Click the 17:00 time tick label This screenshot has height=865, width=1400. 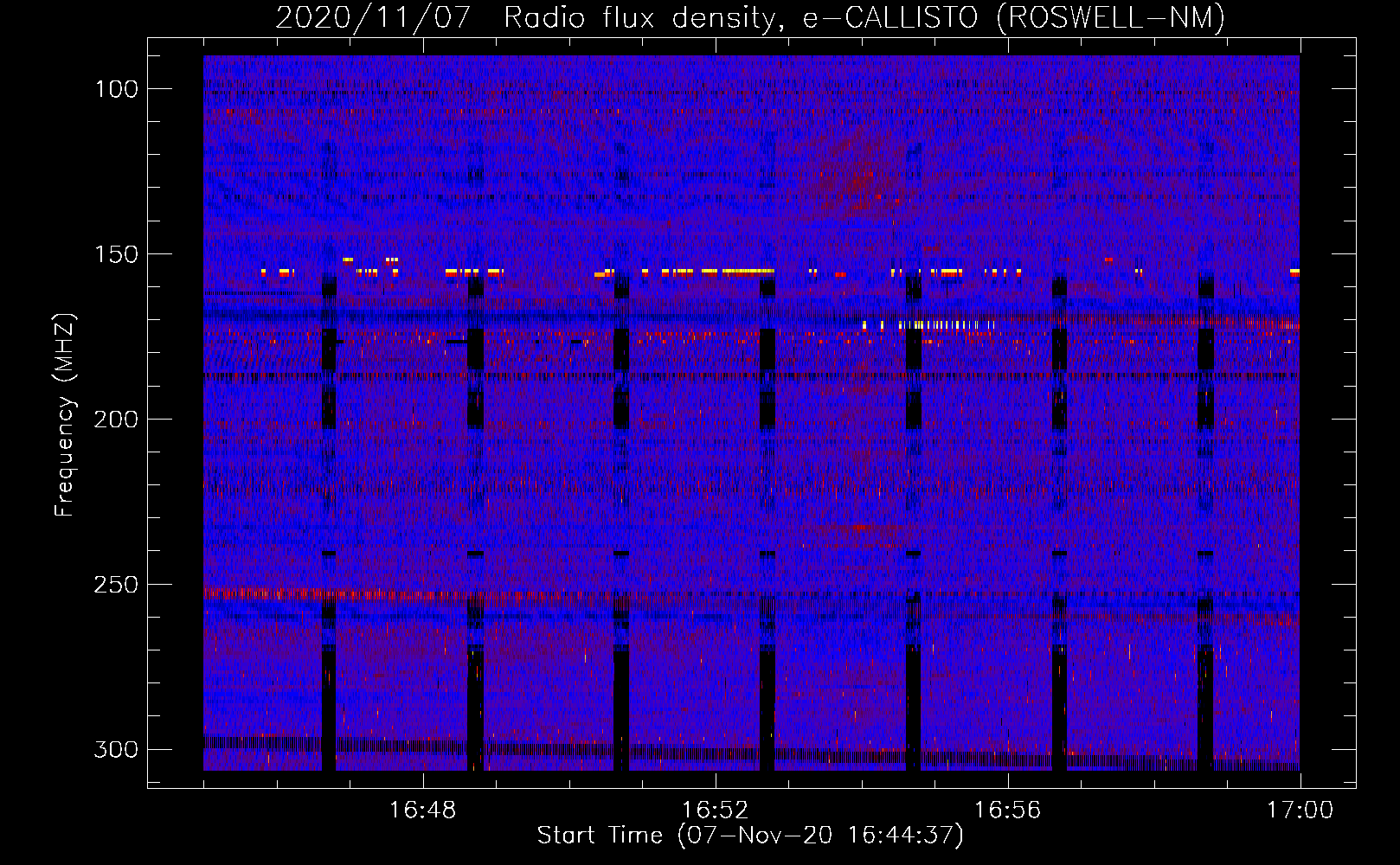point(1300,811)
